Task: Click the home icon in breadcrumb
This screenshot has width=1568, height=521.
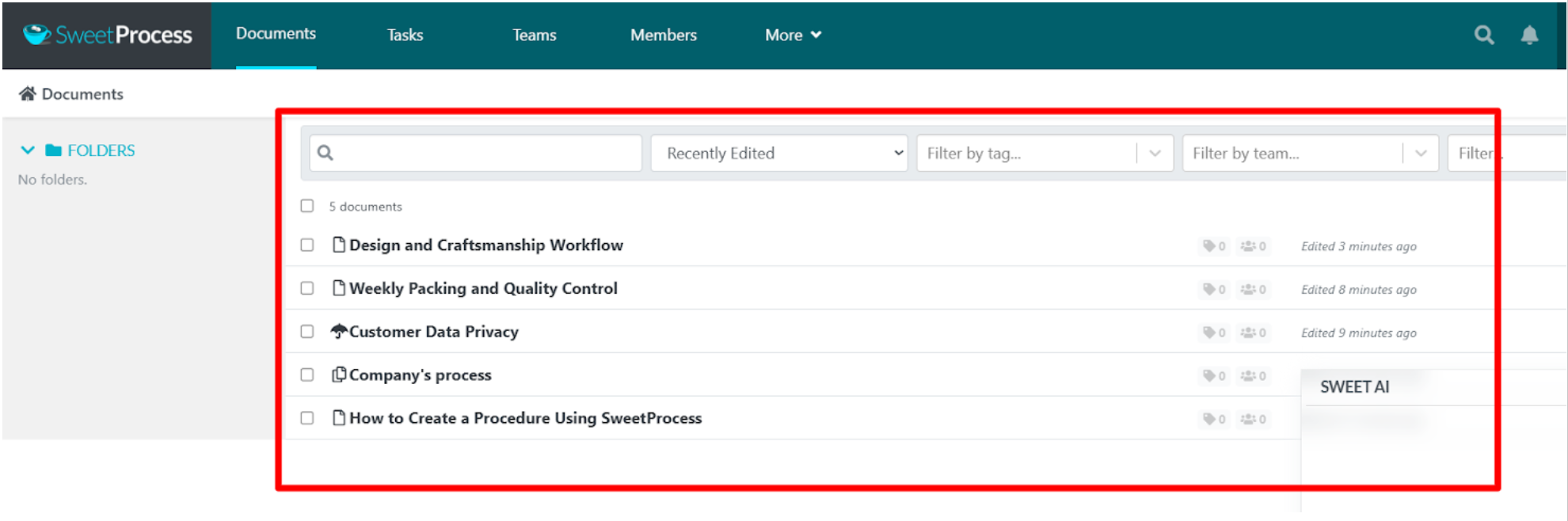Action: [x=28, y=93]
